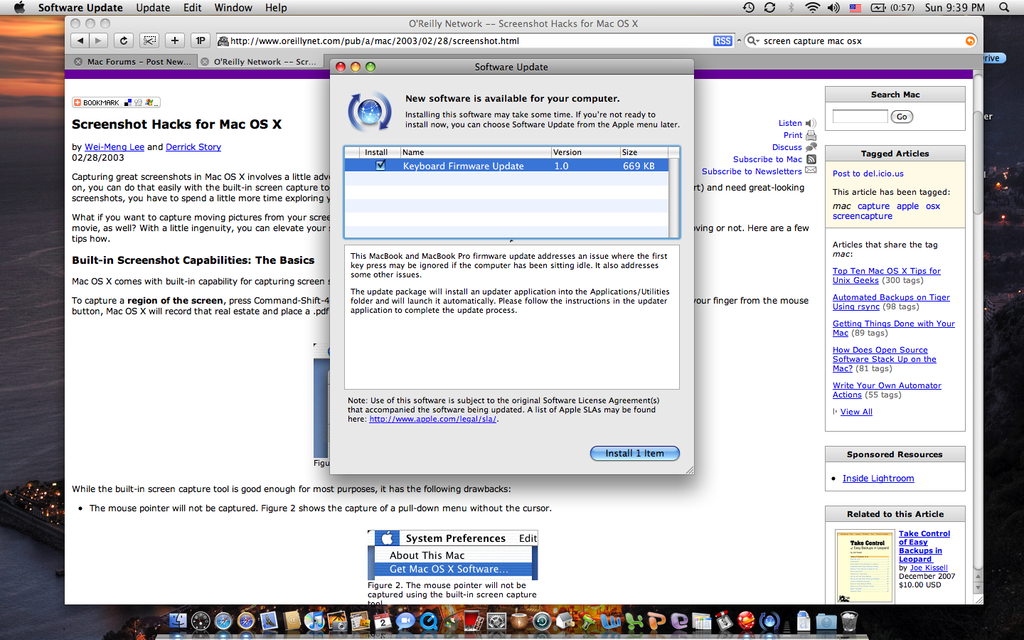Open Dashboard from the Dock

point(200,620)
